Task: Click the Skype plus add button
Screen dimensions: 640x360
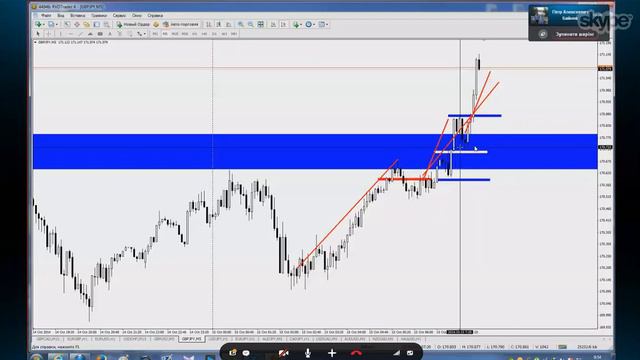Action: click(x=332, y=353)
